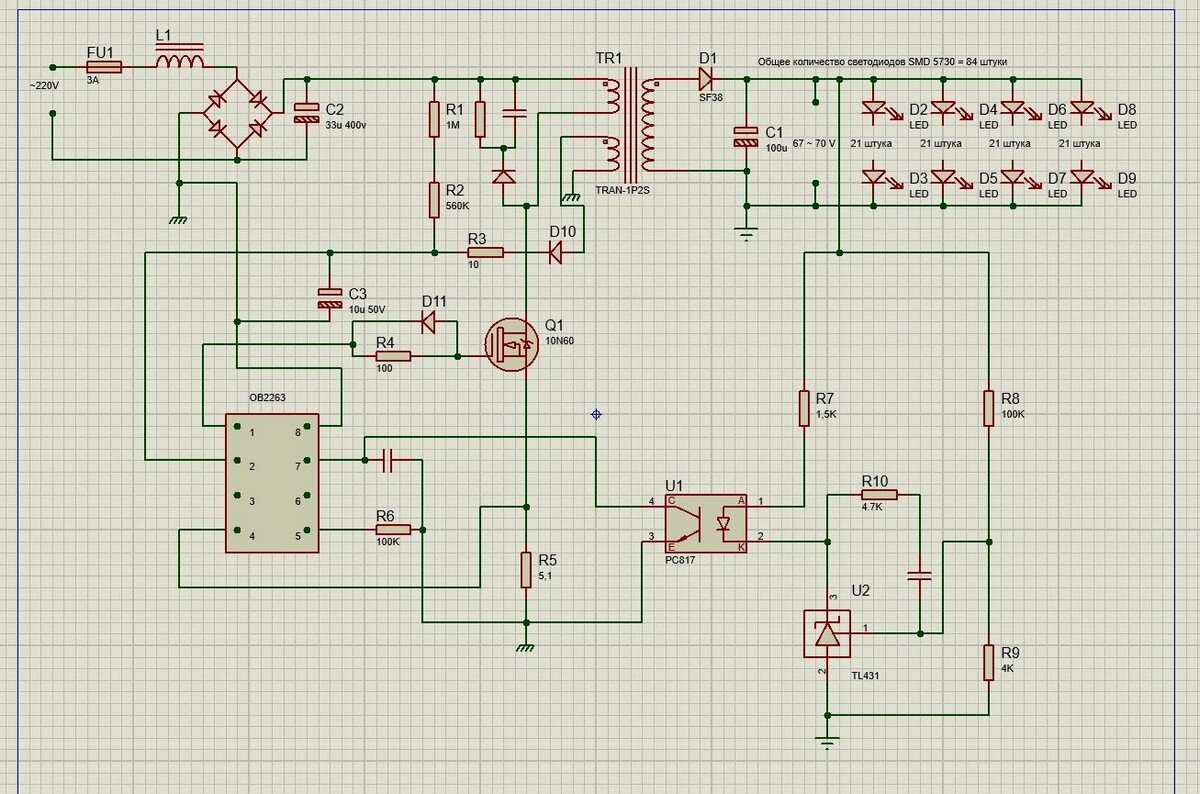Click the blue origin marker crosshair
Screen dimensions: 1200x794
(596, 413)
